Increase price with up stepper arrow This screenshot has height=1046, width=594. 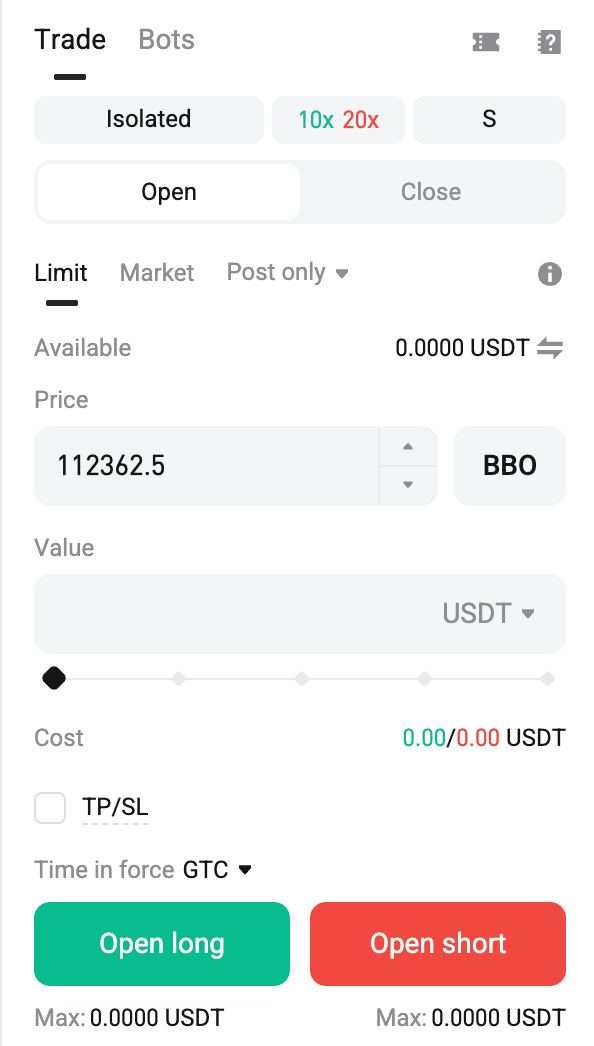pyautogui.click(x=408, y=446)
